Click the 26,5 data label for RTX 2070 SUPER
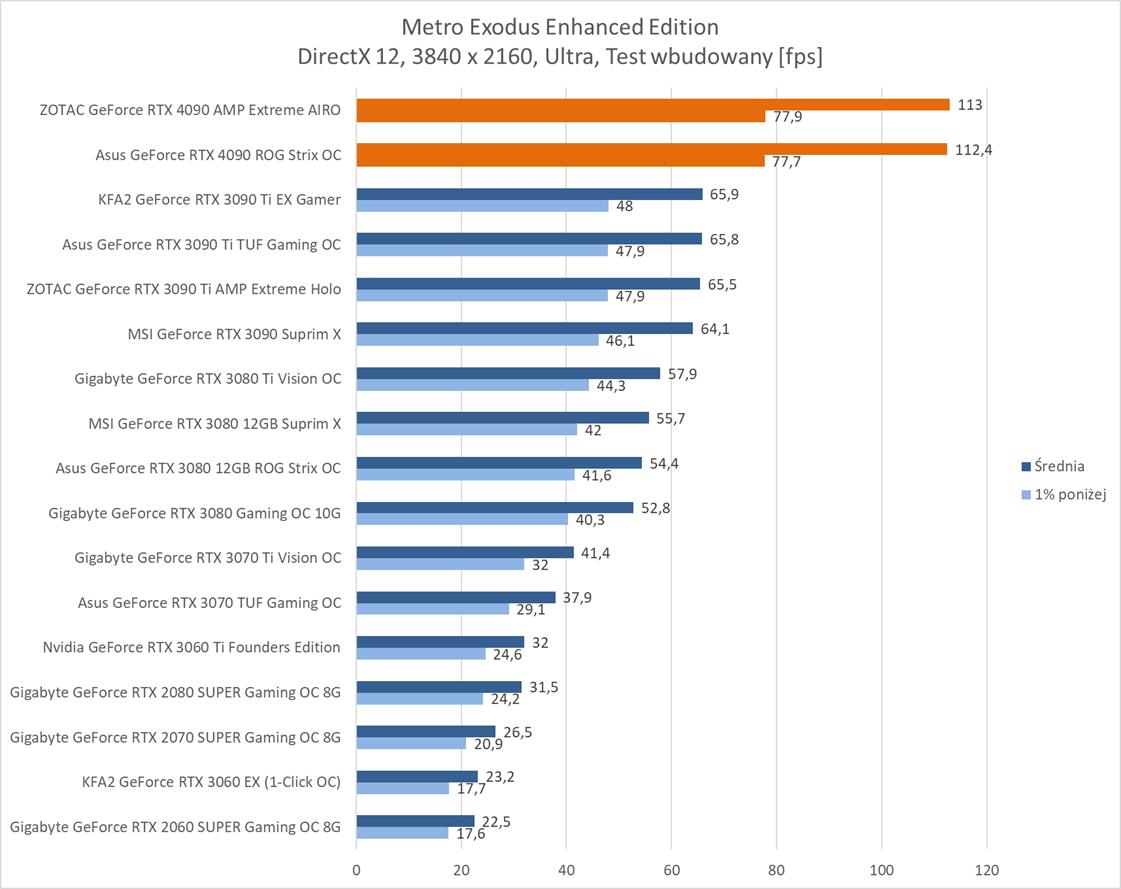Screen dimensions: 1121x889 tap(518, 732)
